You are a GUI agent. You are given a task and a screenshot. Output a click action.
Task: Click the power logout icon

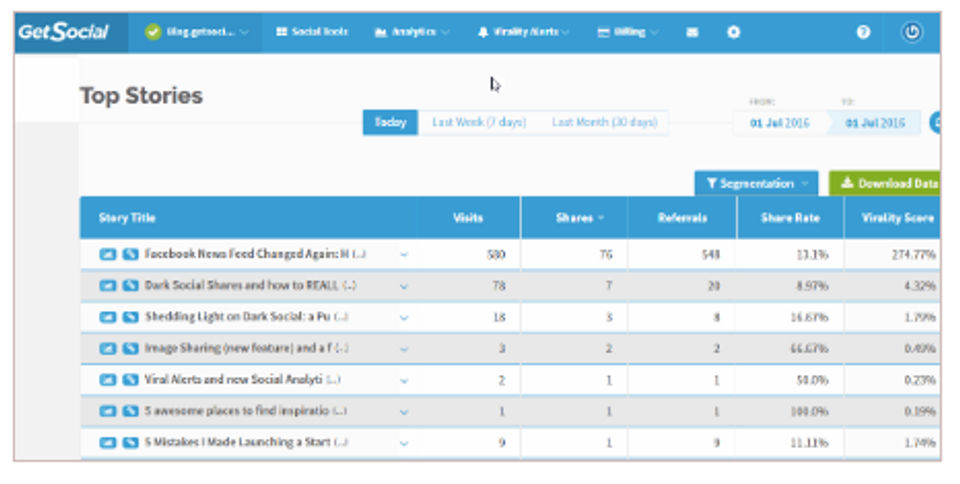[912, 32]
